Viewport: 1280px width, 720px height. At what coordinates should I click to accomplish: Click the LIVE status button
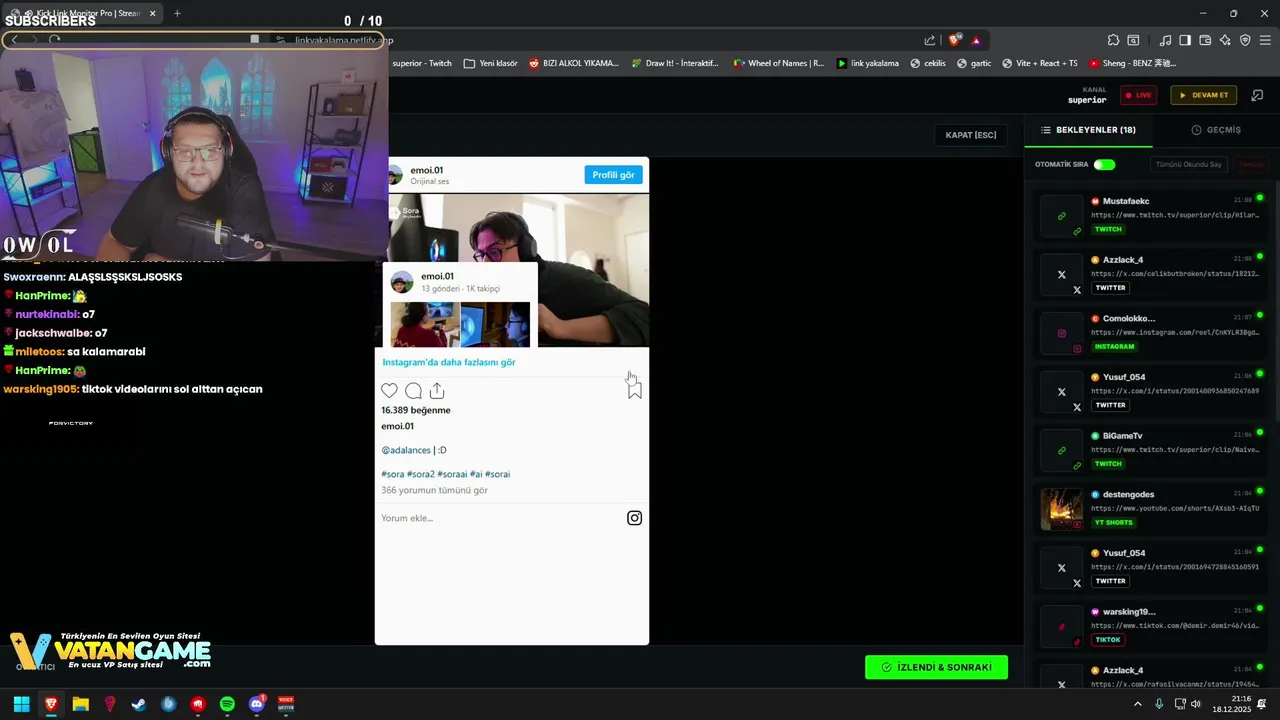pyautogui.click(x=1138, y=95)
